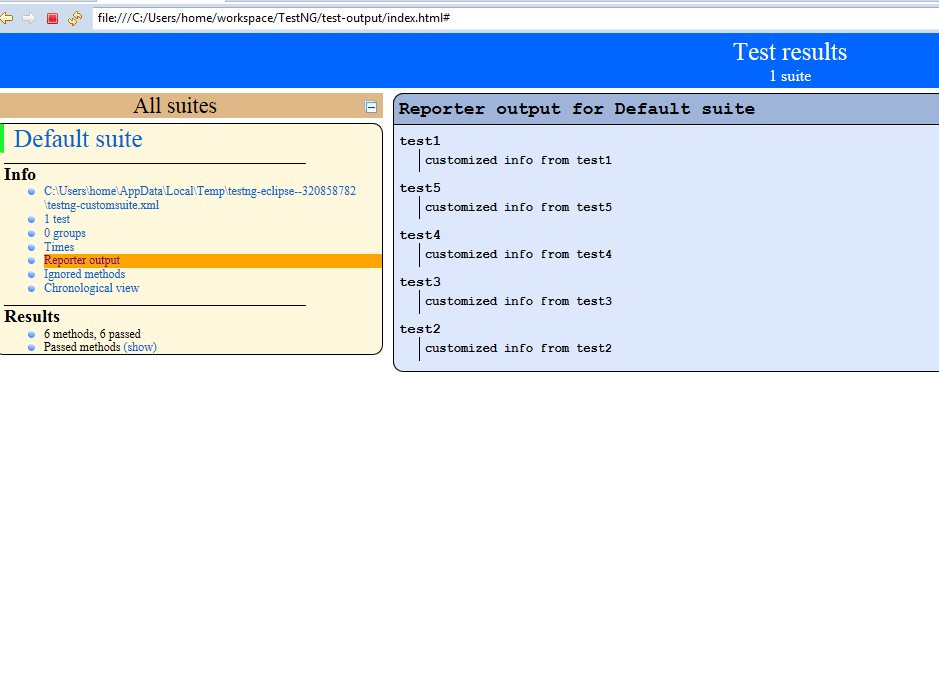This screenshot has height=692, width=939.
Task: Click the back navigation arrow icon
Action: [9, 17]
